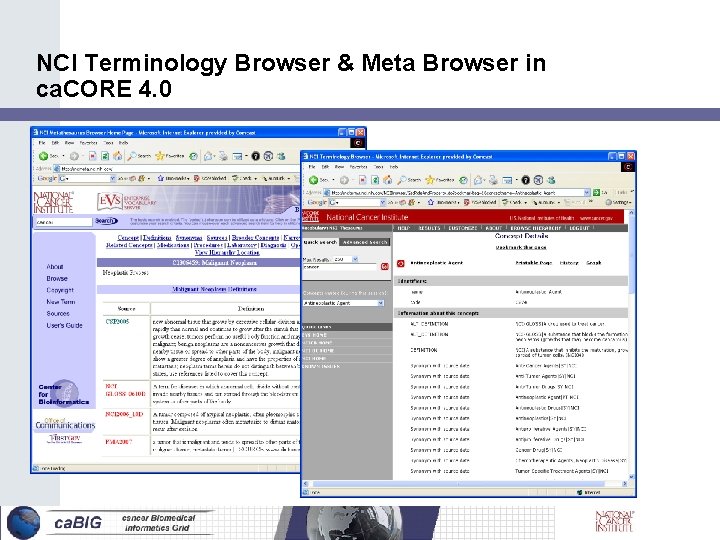The height and width of the screenshot is (540, 720).
Task: Click Printable Page link in Concept Details
Action: tap(534, 263)
